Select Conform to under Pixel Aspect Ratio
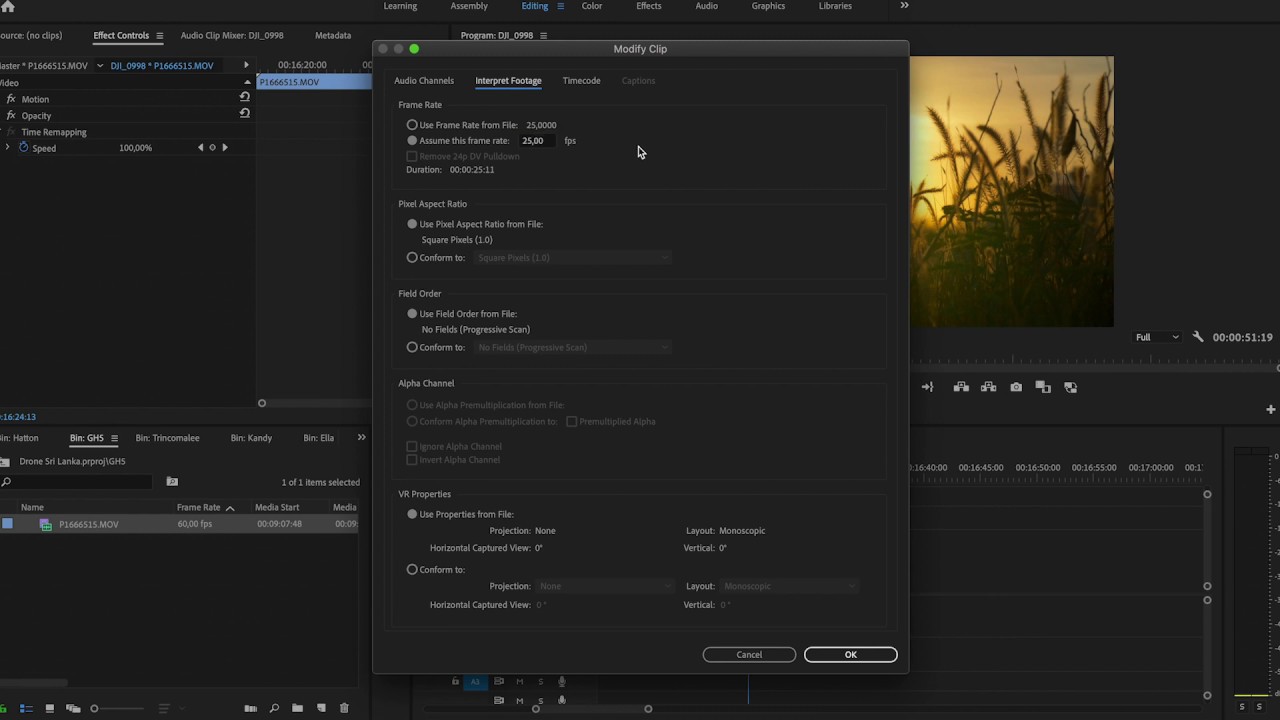The width and height of the screenshot is (1280, 720). tap(412, 257)
